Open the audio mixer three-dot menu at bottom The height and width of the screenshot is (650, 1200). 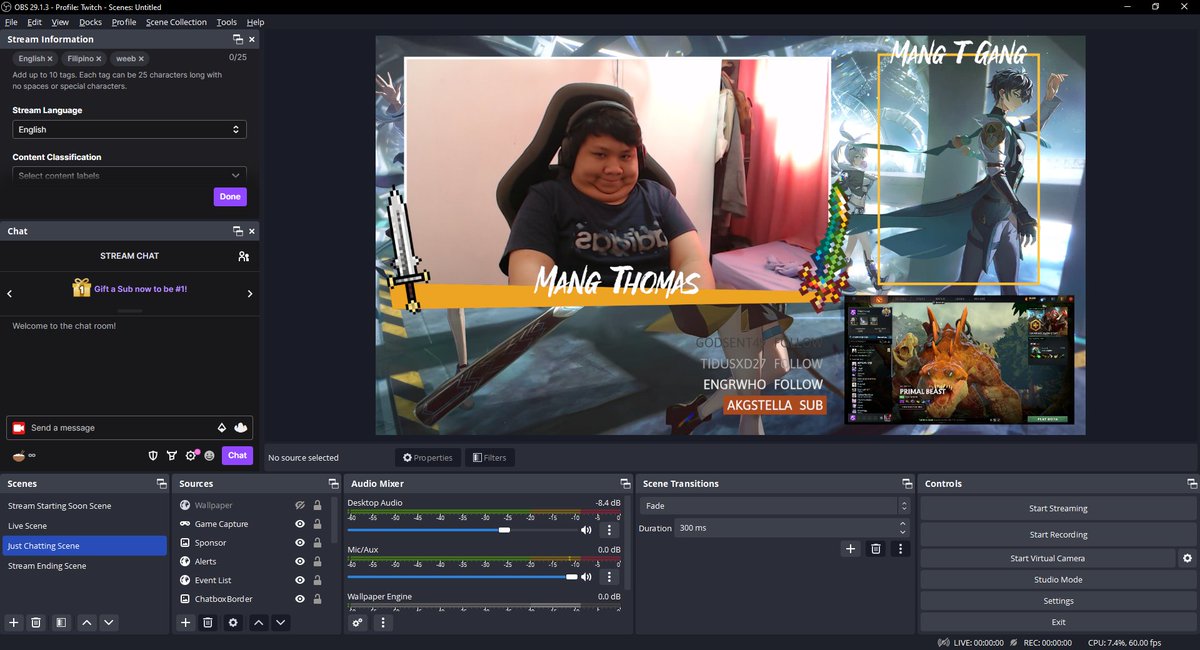pyautogui.click(x=383, y=622)
